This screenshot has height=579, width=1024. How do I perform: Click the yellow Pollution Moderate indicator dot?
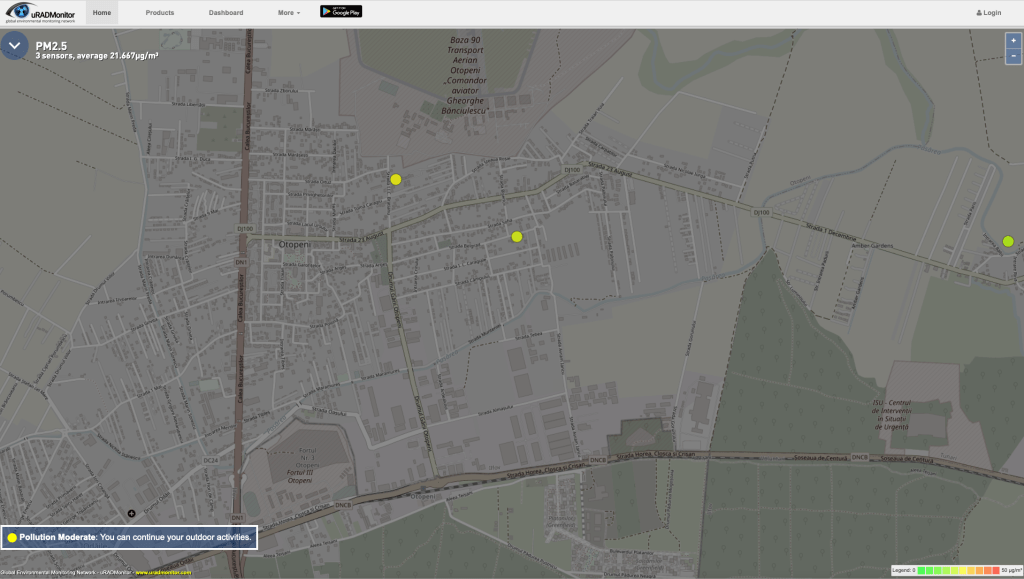12,538
